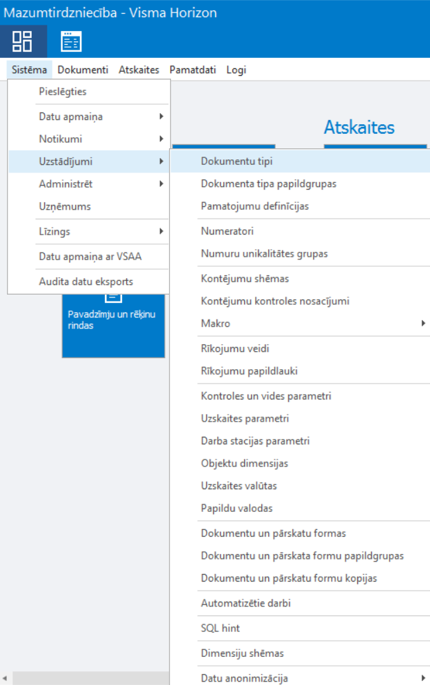Screen dimensions: 430x685
Task: Expand Datu anonimizācija submenu arrow
Action: pyautogui.click(x=423, y=678)
